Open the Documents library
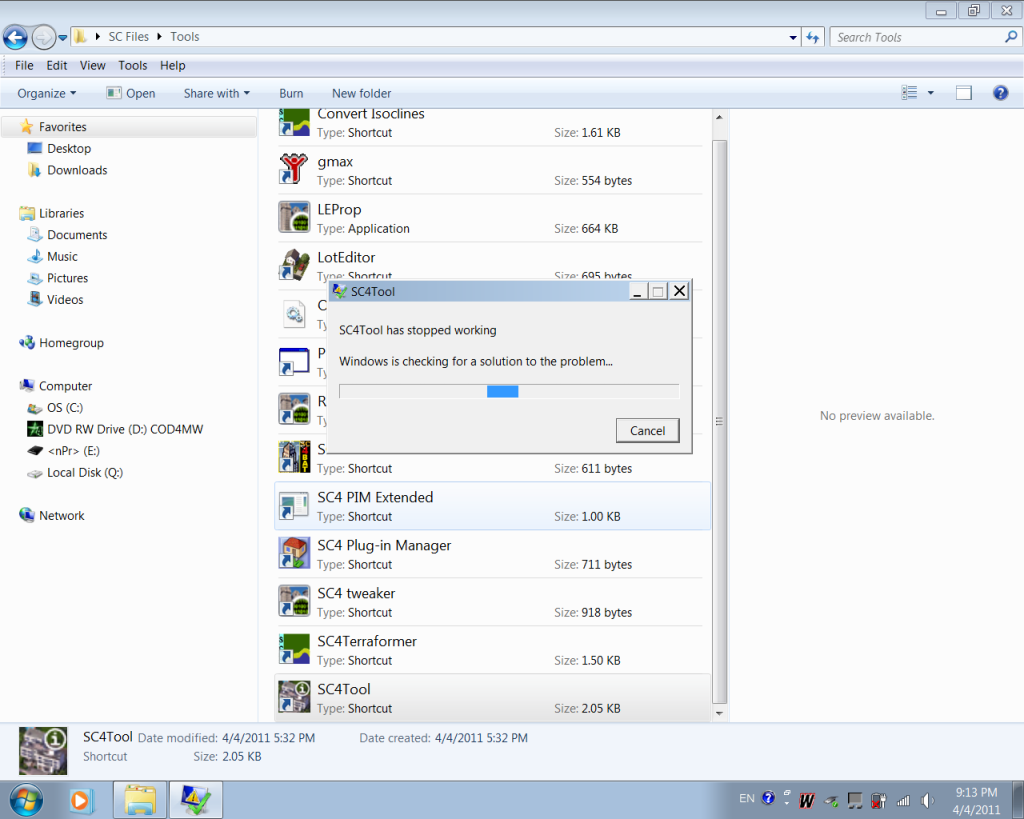 point(76,234)
